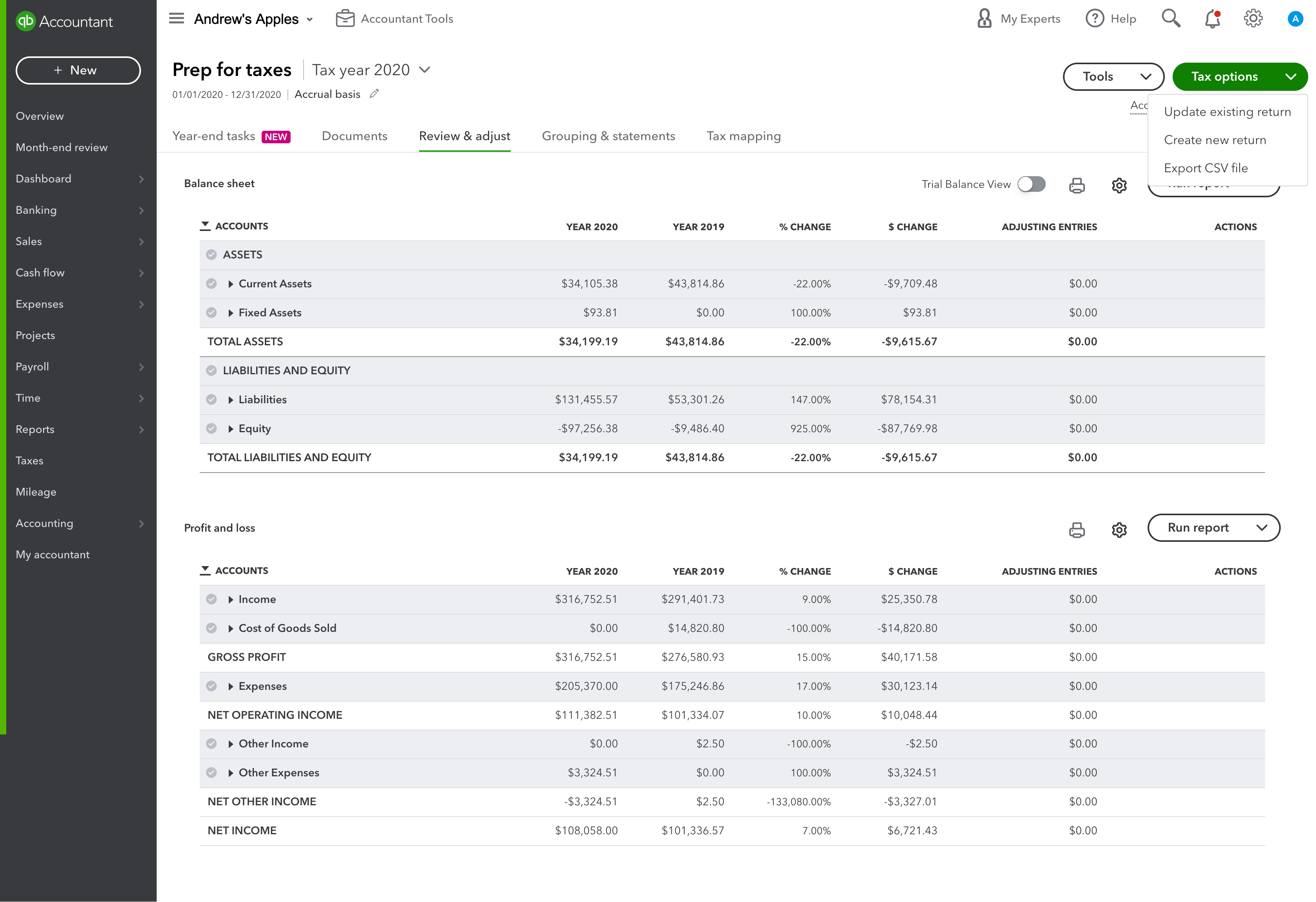
Task: Mark ASSETS row as reviewed
Action: pyautogui.click(x=211, y=254)
